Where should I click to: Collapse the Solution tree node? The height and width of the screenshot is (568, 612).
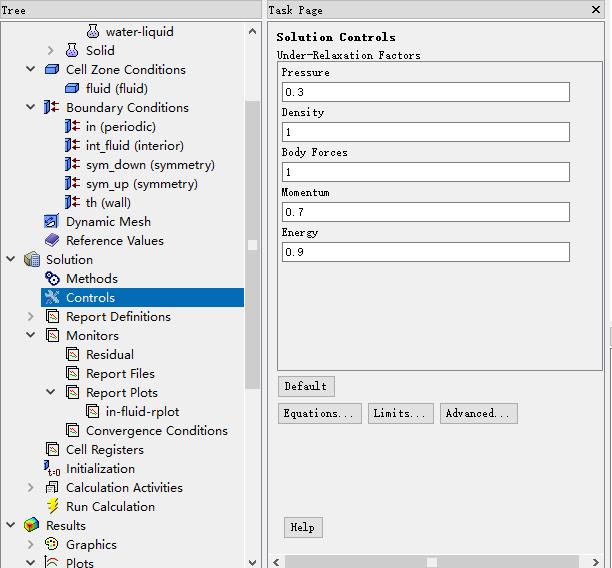point(11,259)
